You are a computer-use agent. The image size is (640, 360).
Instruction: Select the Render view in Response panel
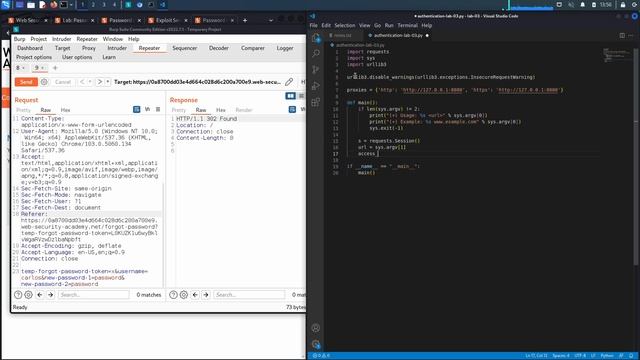244,110
